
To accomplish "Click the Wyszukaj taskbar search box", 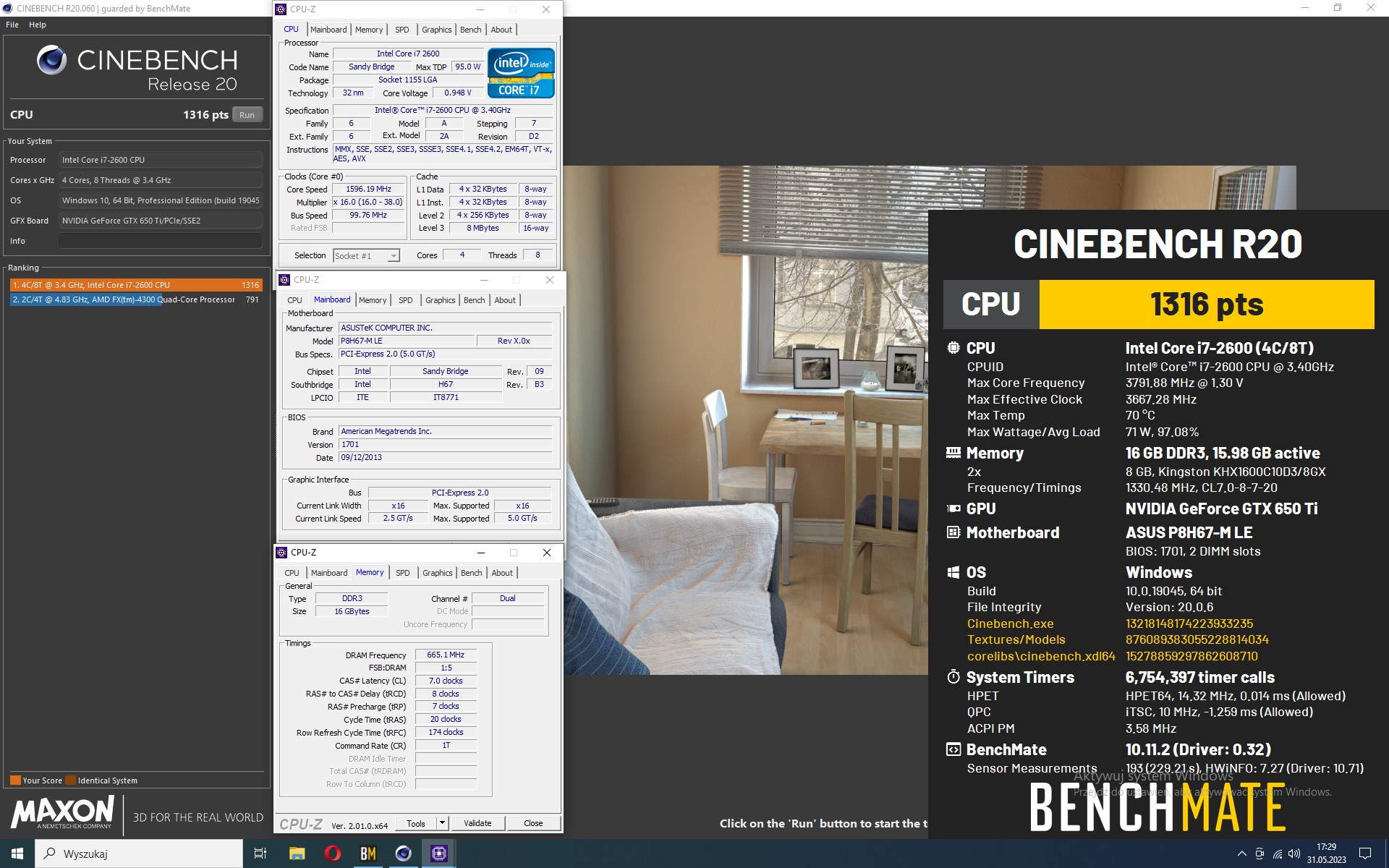I will [139, 854].
